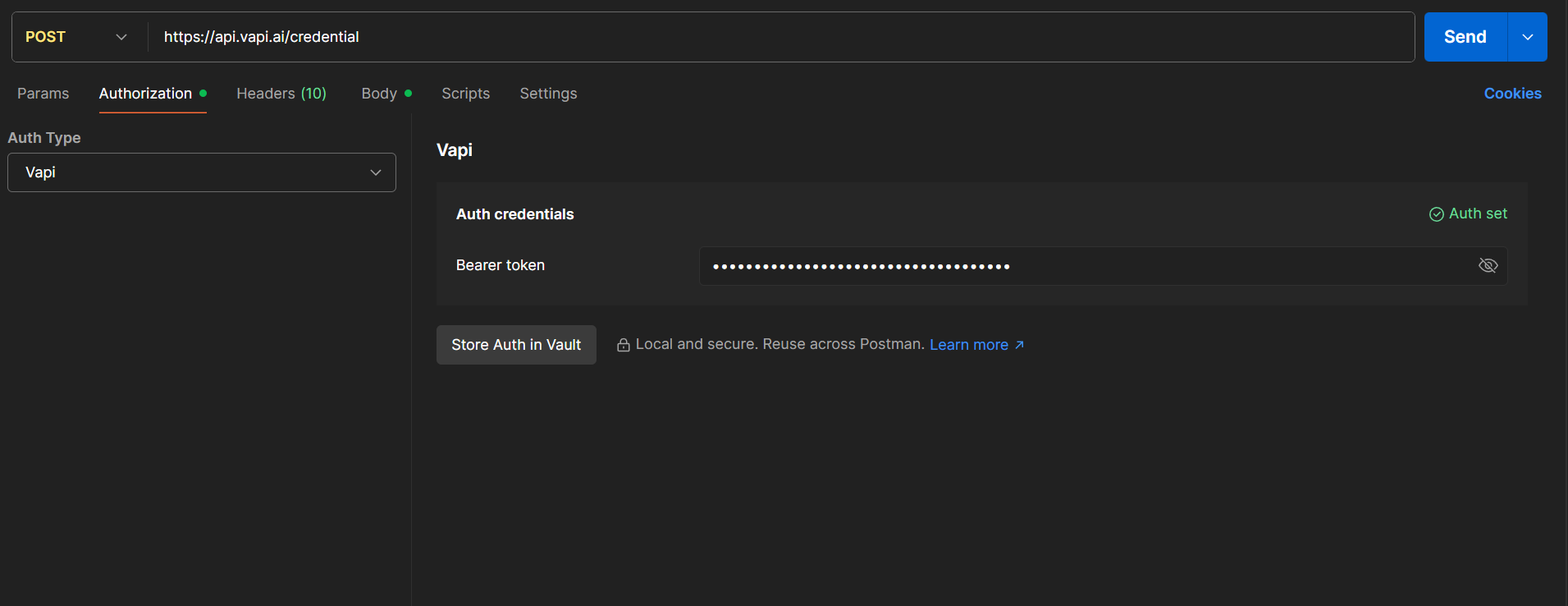Click the Vapi section heading
The height and width of the screenshot is (606, 1568).
coord(455,150)
